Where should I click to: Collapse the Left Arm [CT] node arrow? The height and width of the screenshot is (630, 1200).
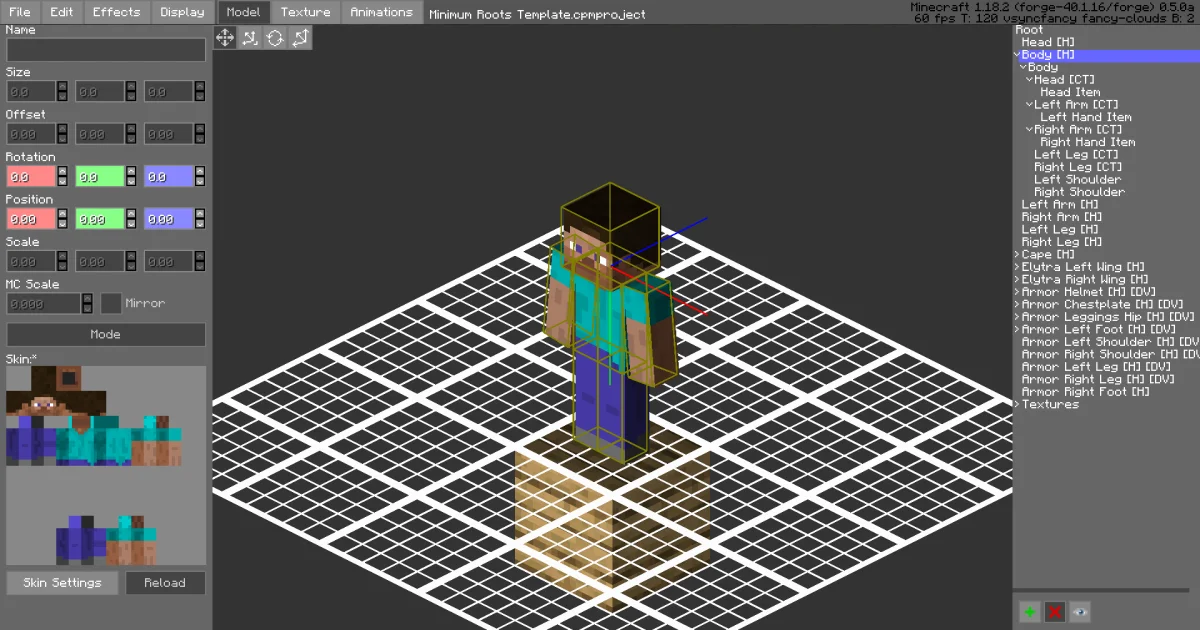pyautogui.click(x=1029, y=105)
